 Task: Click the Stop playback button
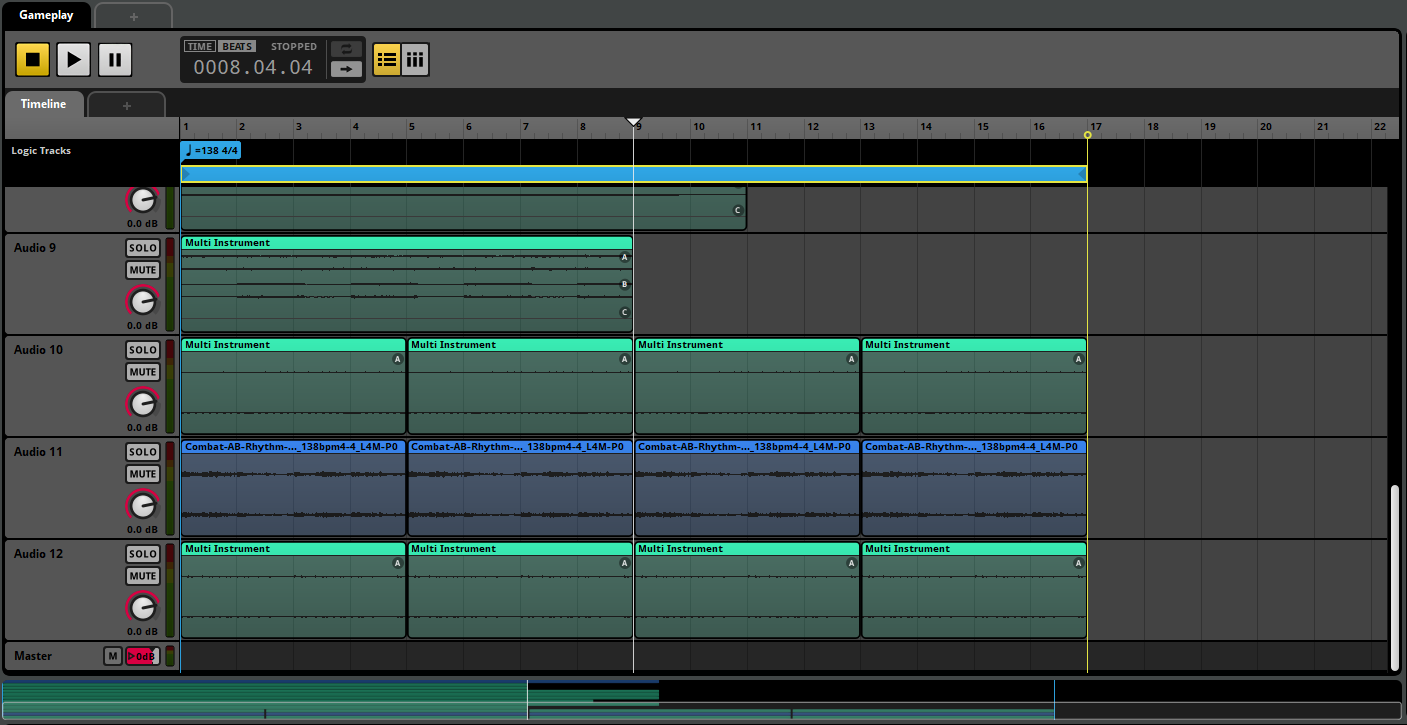click(x=32, y=60)
